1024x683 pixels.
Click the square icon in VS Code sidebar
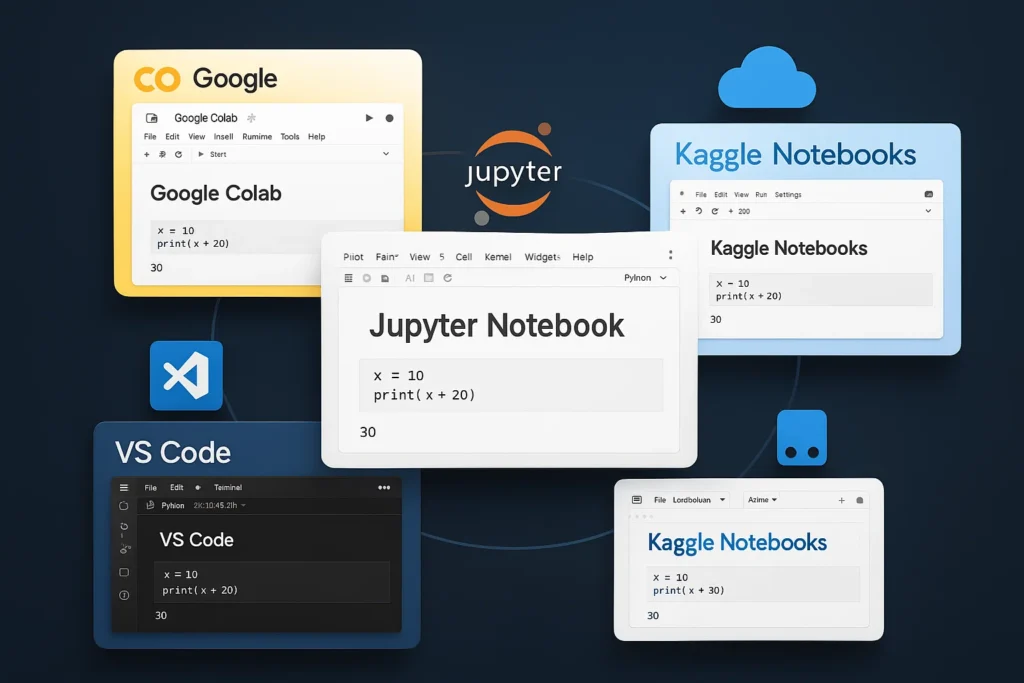click(x=124, y=573)
